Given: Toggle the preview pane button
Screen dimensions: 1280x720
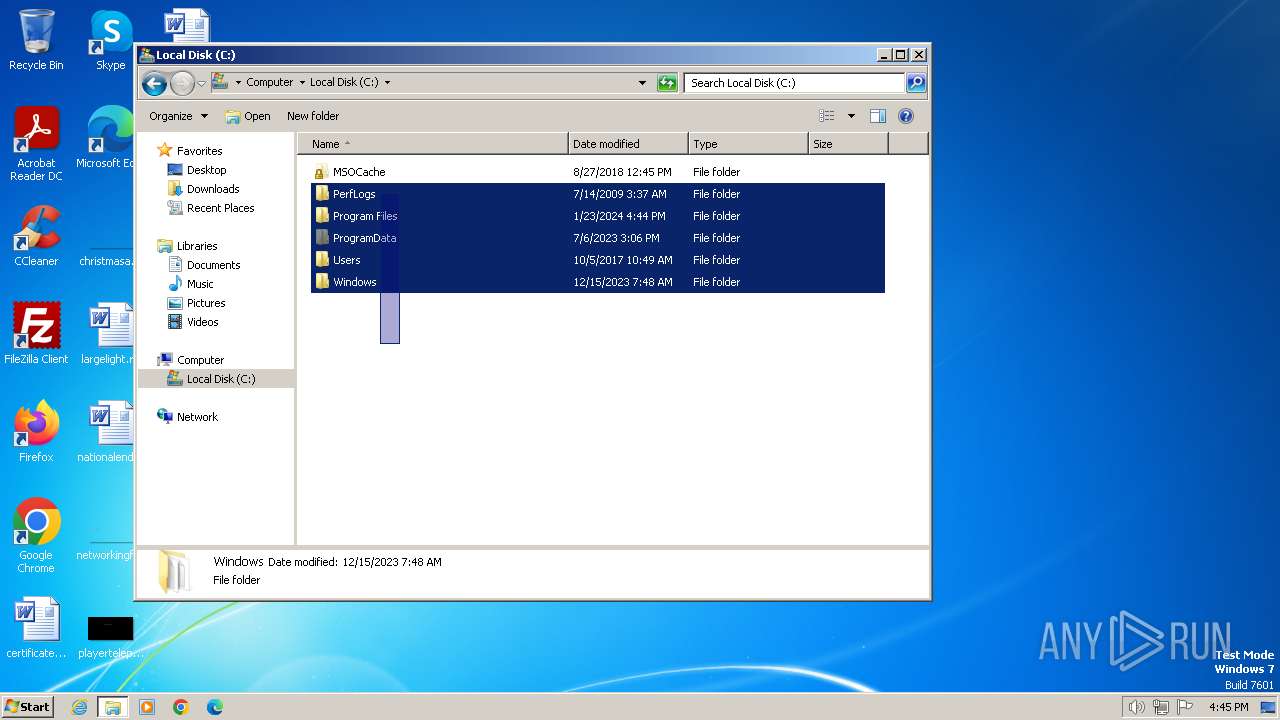Looking at the screenshot, I should tap(877, 116).
